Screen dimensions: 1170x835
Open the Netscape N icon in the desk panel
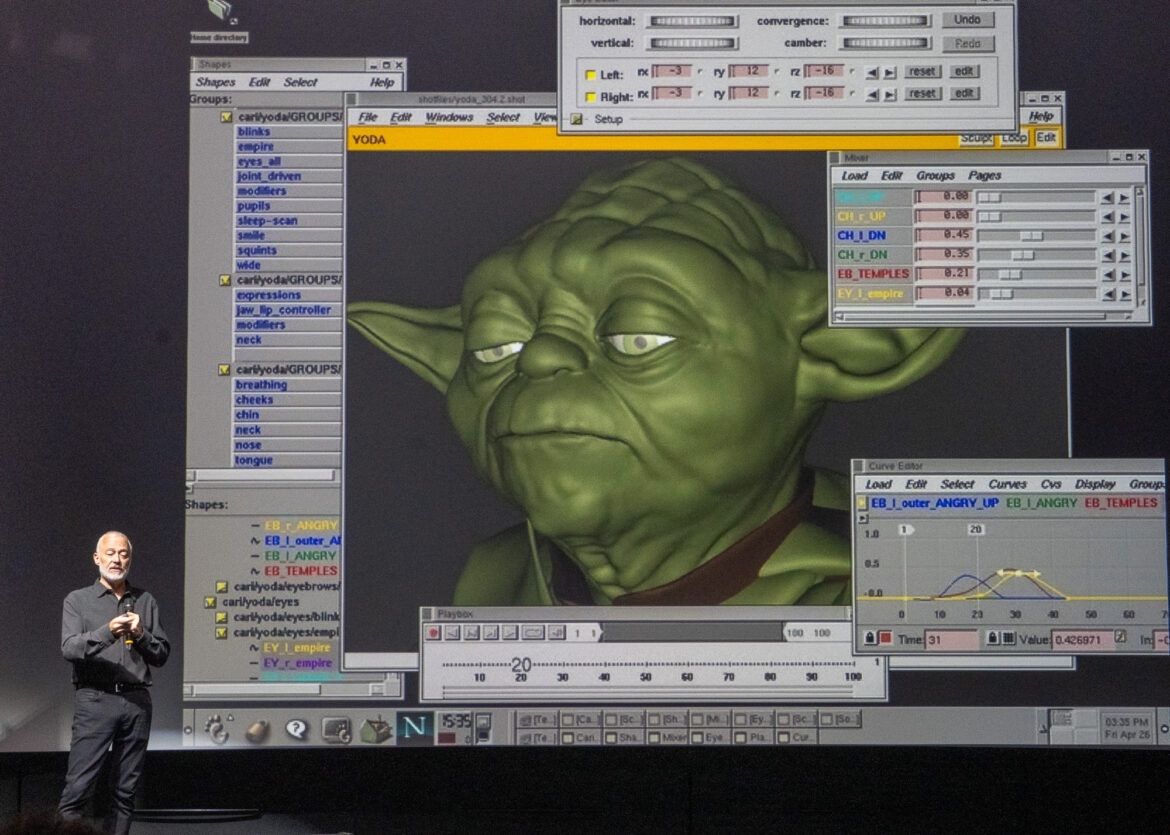pyautogui.click(x=414, y=727)
